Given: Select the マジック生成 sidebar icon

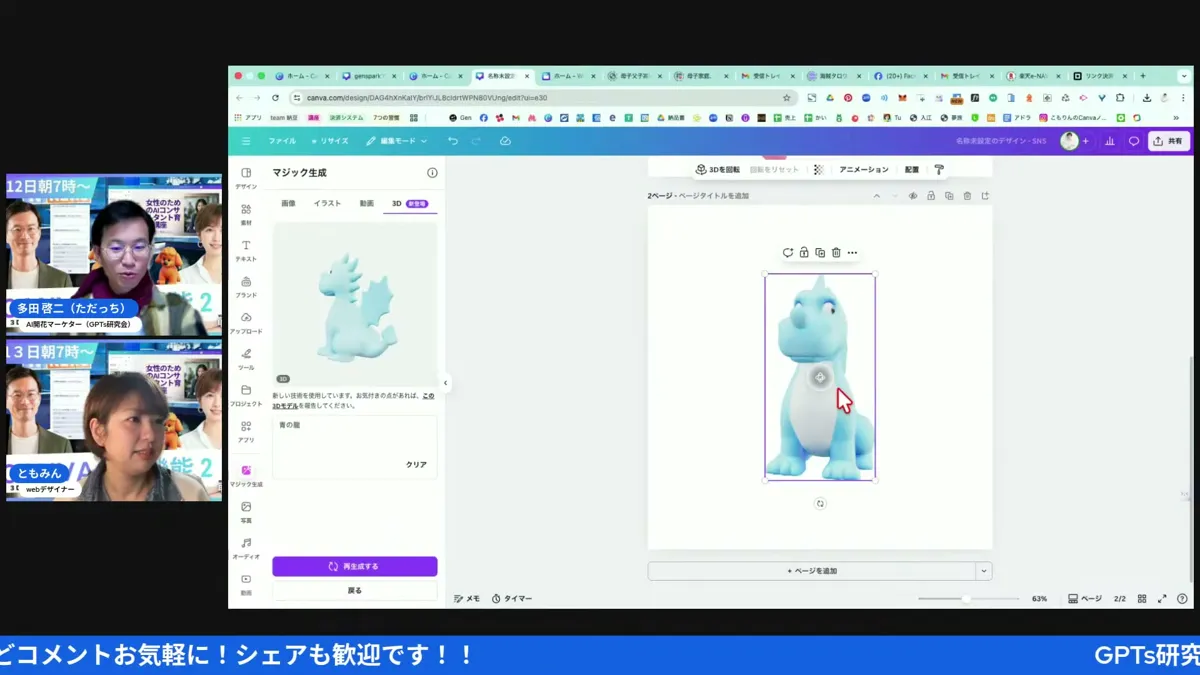Looking at the screenshot, I should point(246,475).
